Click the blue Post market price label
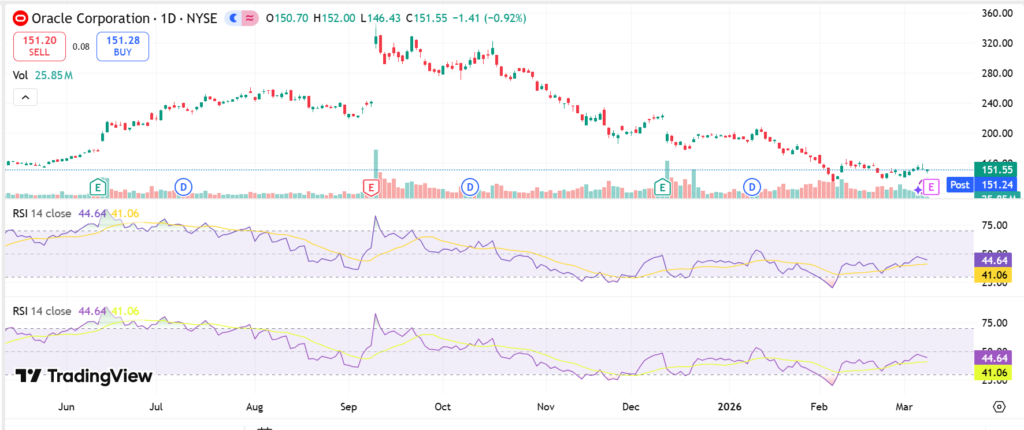 [x=959, y=185]
